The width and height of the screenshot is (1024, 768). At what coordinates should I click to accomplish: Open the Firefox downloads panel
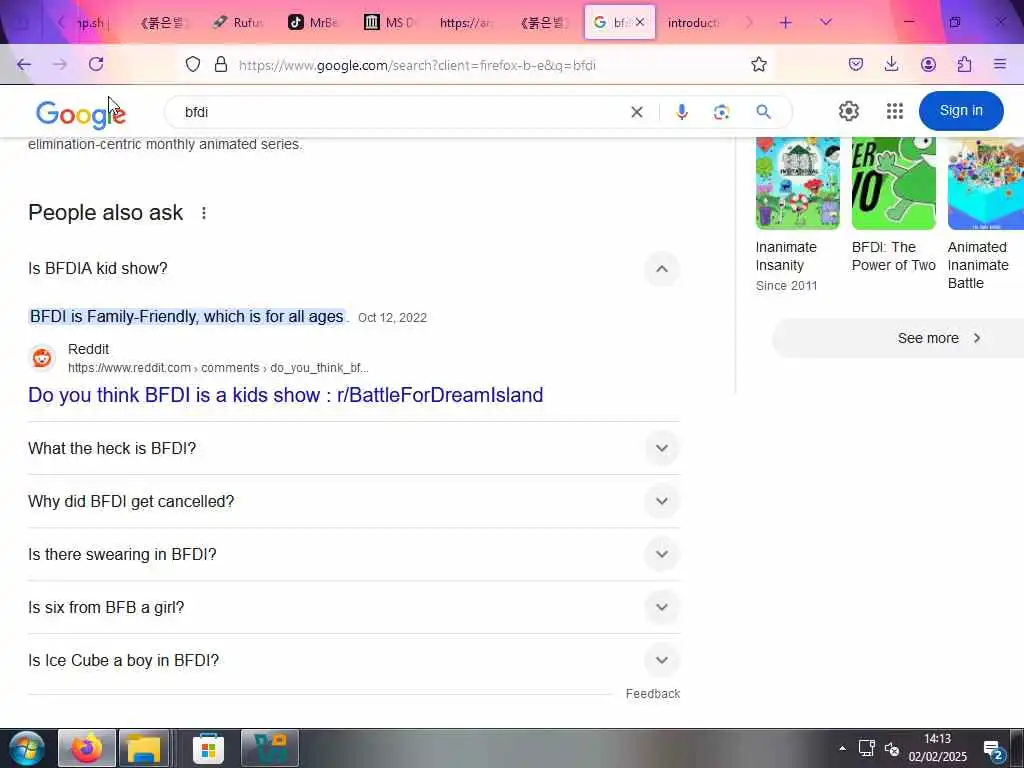(x=891, y=64)
